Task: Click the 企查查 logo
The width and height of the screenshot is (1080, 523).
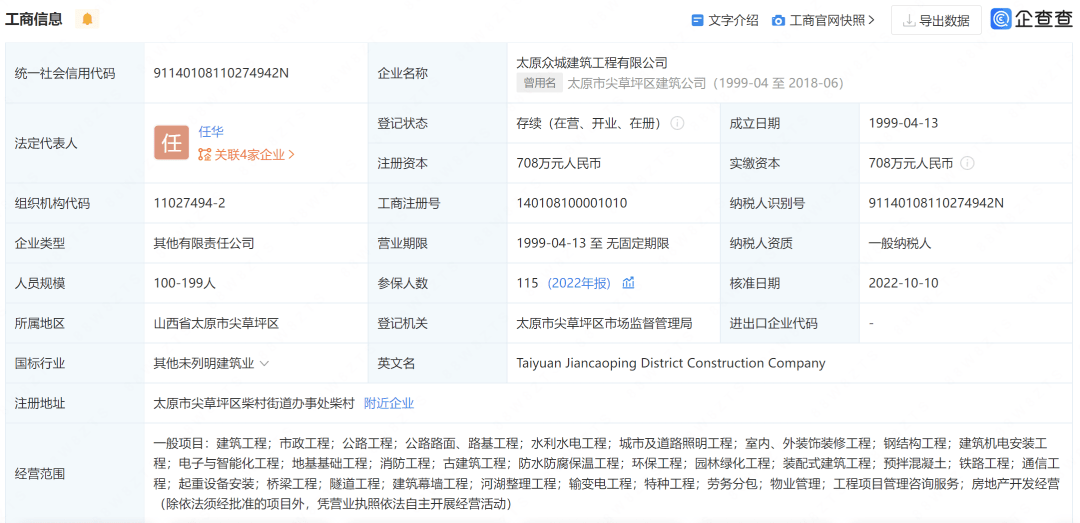Action: (x=1031, y=20)
